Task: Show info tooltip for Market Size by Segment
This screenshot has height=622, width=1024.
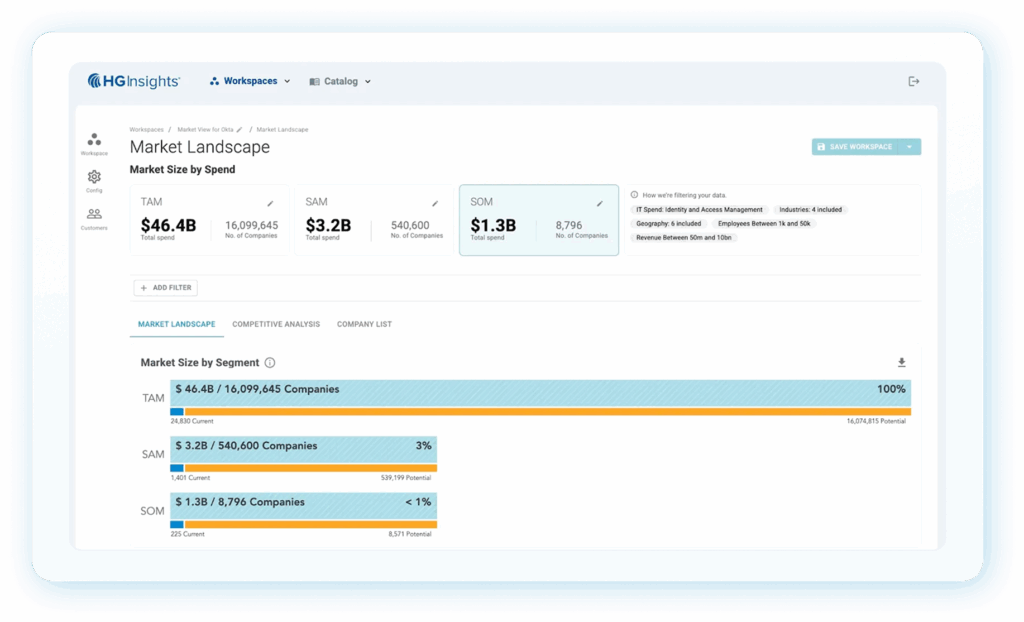Action: pyautogui.click(x=270, y=363)
